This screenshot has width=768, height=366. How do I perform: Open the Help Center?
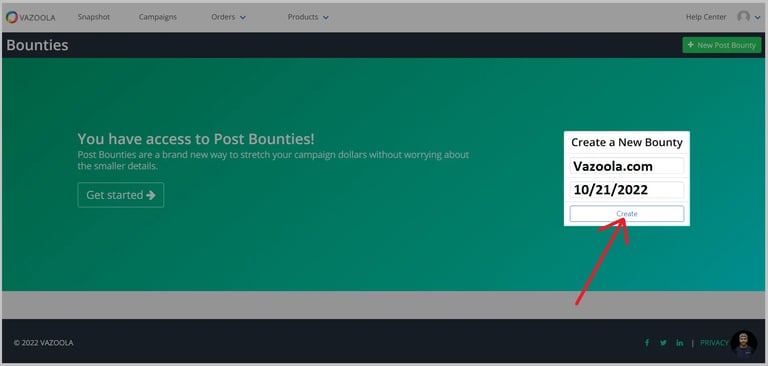[x=706, y=17]
